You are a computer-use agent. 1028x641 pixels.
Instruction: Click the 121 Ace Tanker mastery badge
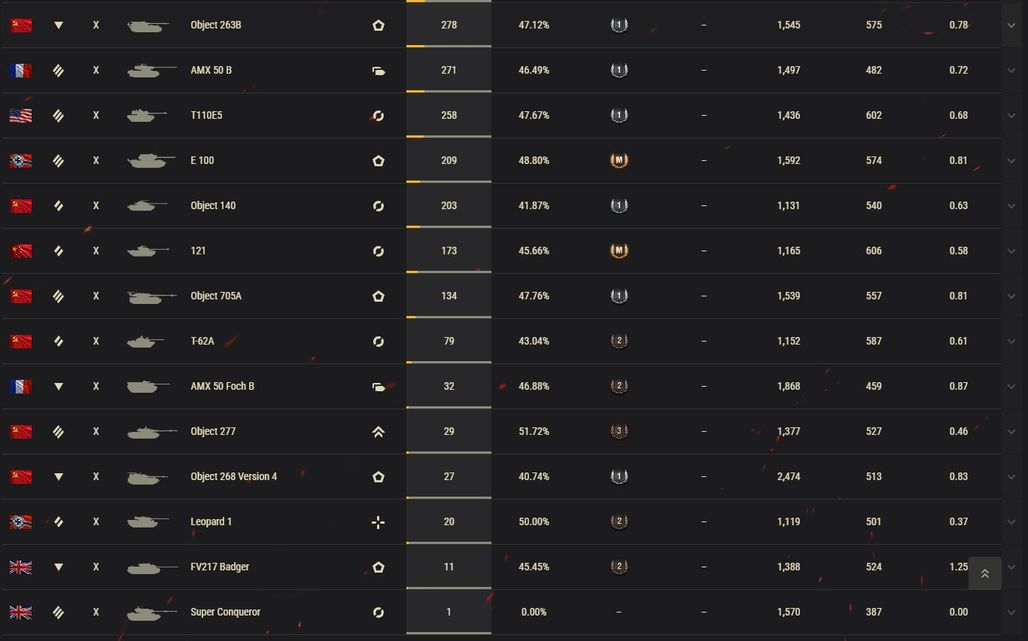click(619, 251)
